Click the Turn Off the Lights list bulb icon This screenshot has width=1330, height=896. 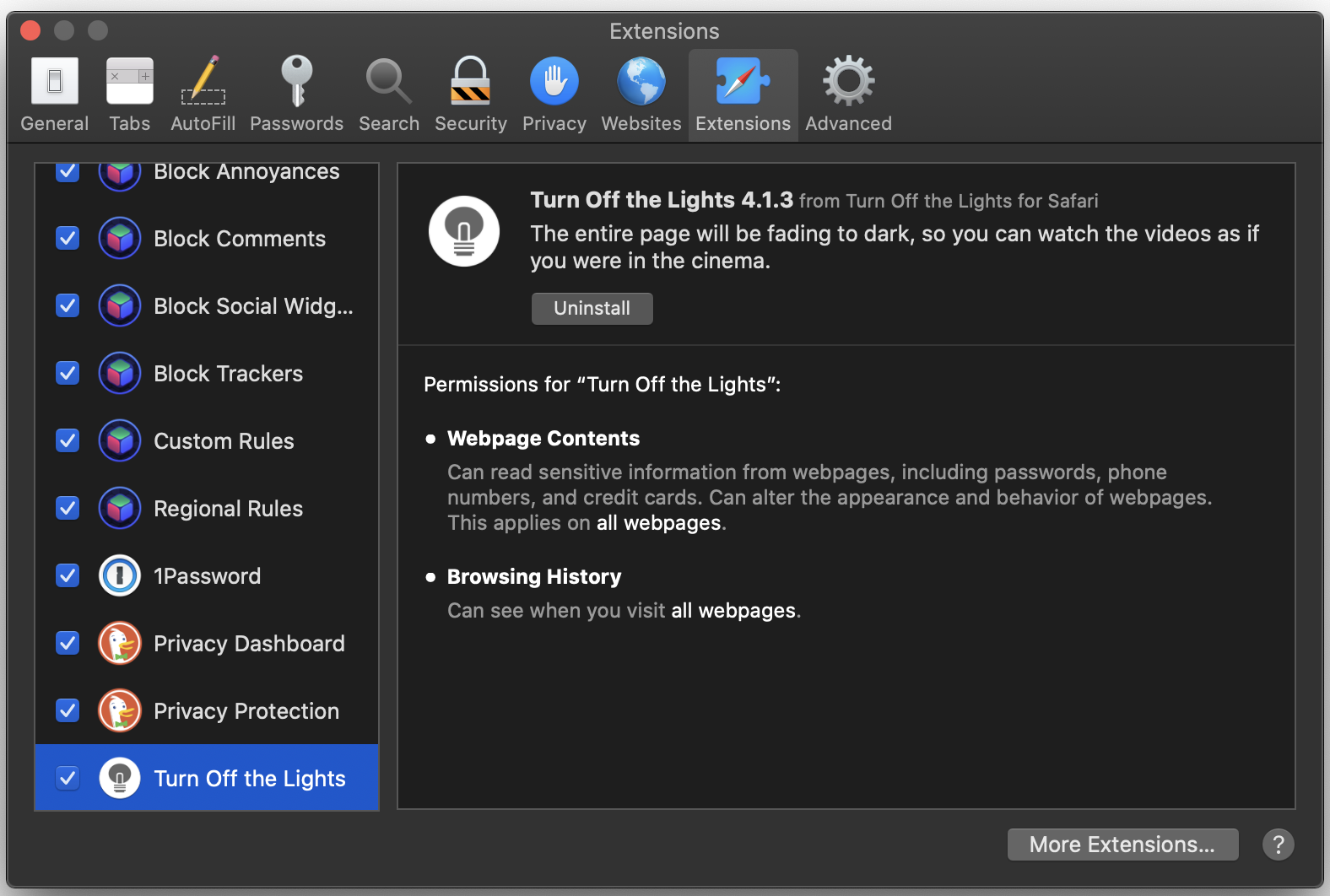(x=120, y=778)
